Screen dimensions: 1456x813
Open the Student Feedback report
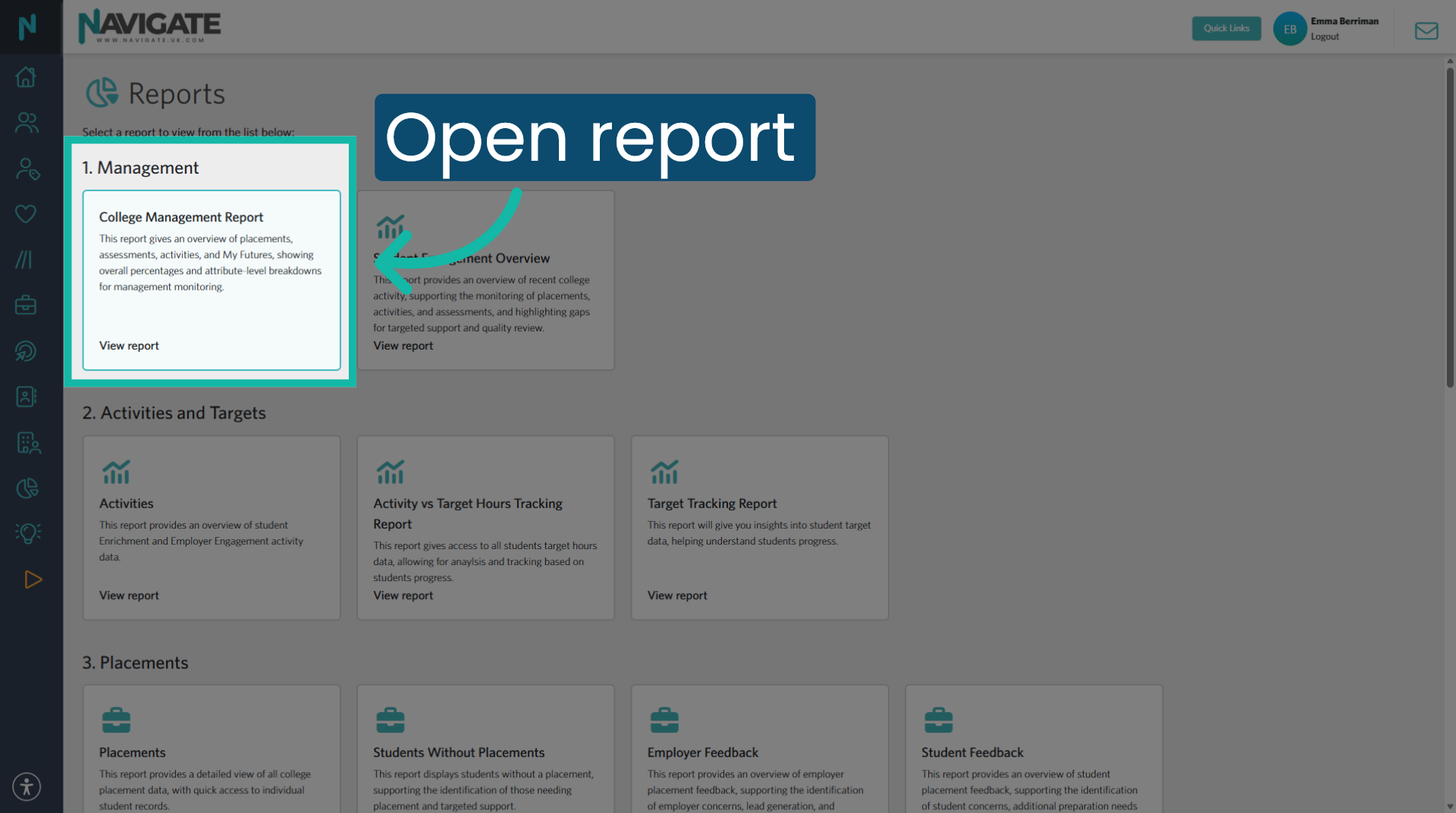(972, 752)
